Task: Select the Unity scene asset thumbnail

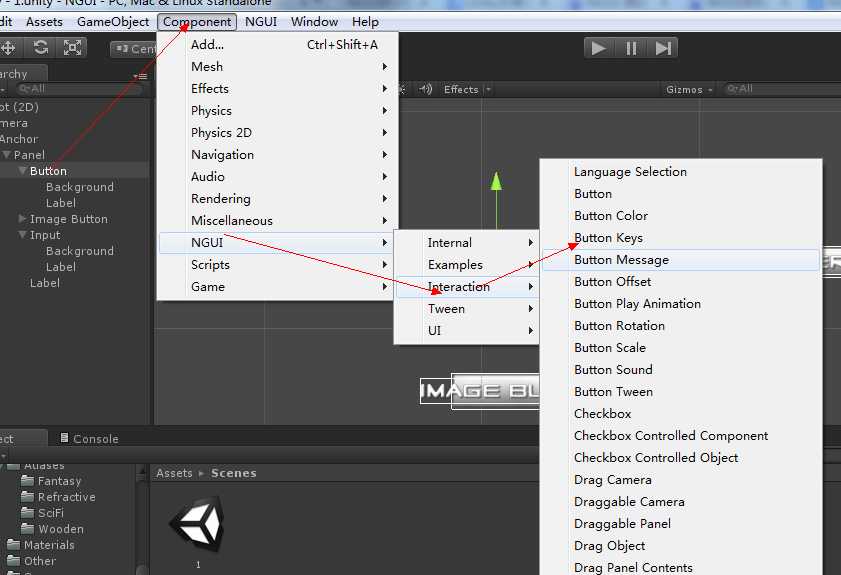Action: pyautogui.click(x=197, y=526)
